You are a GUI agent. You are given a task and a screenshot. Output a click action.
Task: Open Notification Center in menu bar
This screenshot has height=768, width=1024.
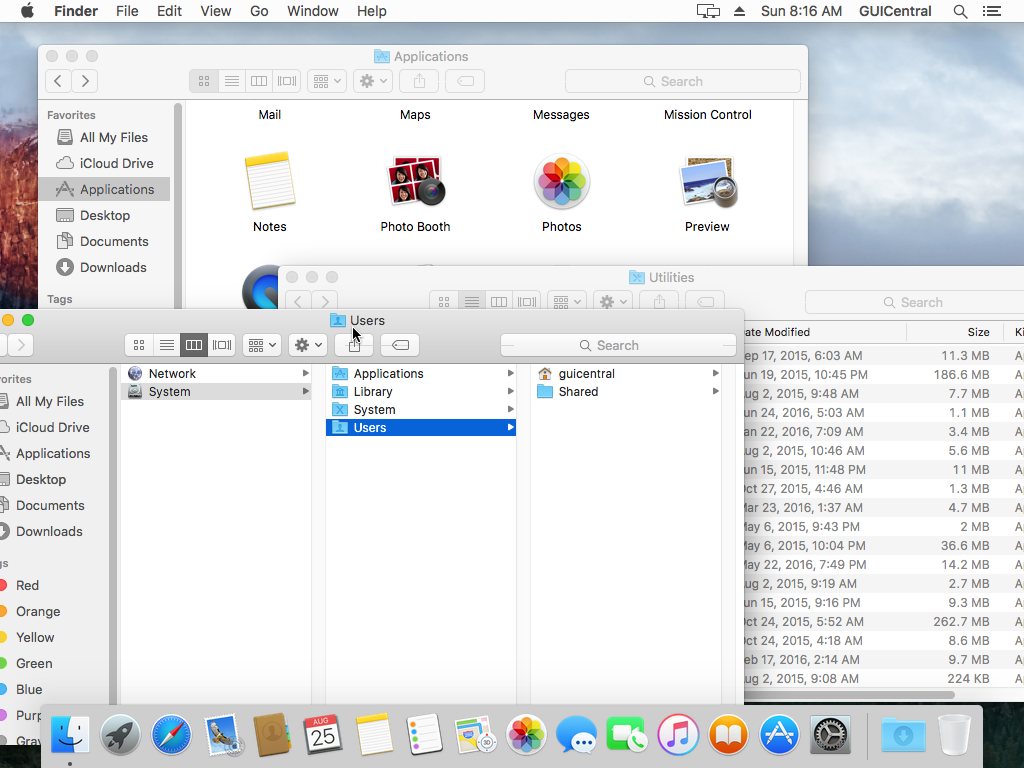[x=991, y=11]
